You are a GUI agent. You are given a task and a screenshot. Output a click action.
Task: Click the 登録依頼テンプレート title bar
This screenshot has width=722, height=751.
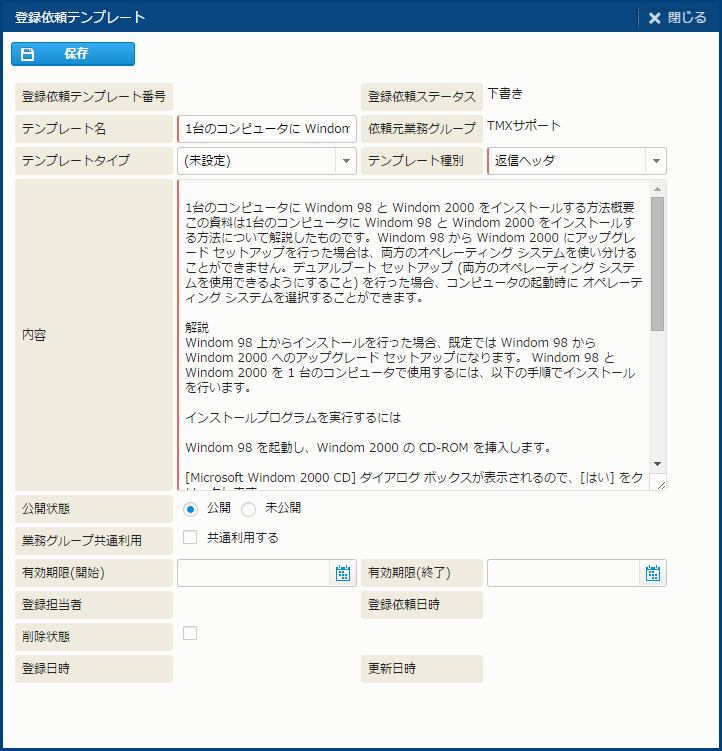[x=300, y=17]
